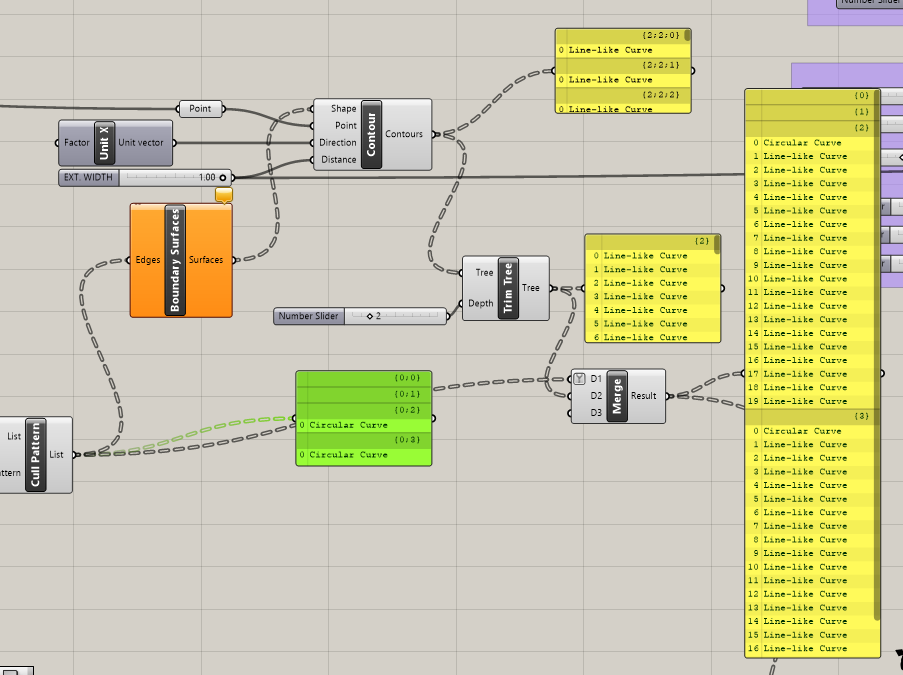Click the EXT. WIDTH slider label
The image size is (903, 675).
89,177
